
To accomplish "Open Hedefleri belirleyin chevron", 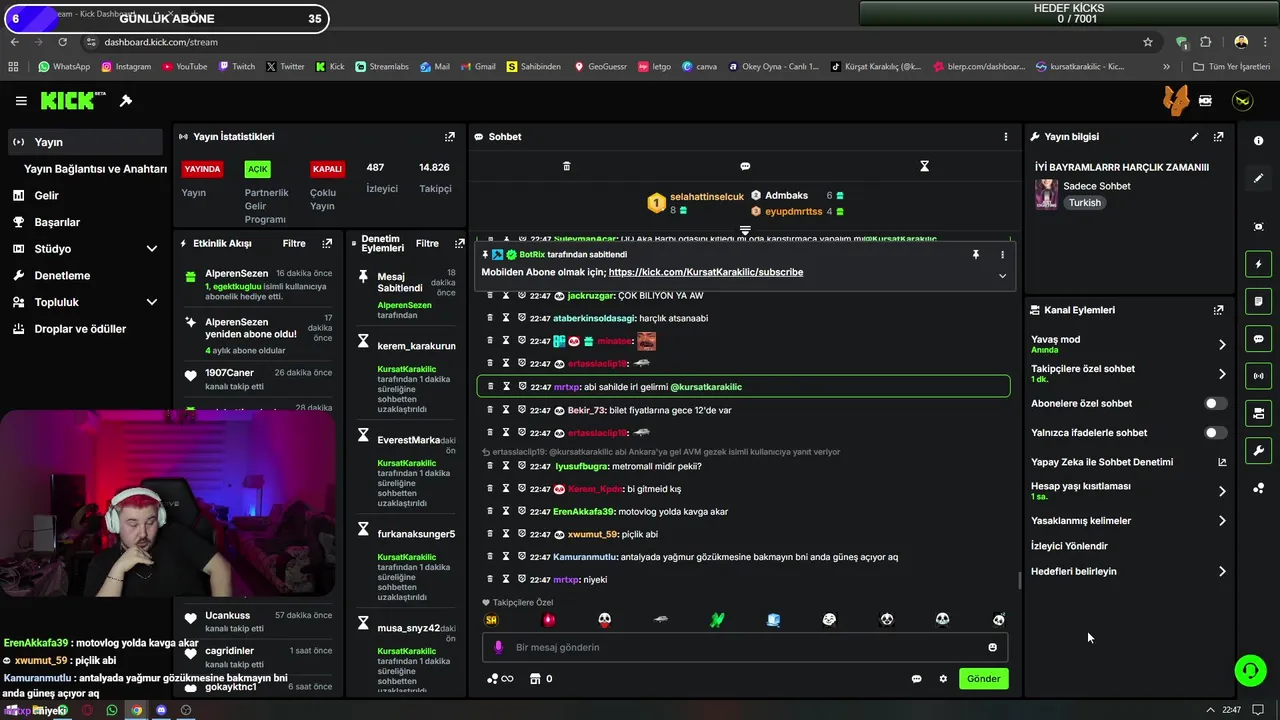I will (1221, 572).
